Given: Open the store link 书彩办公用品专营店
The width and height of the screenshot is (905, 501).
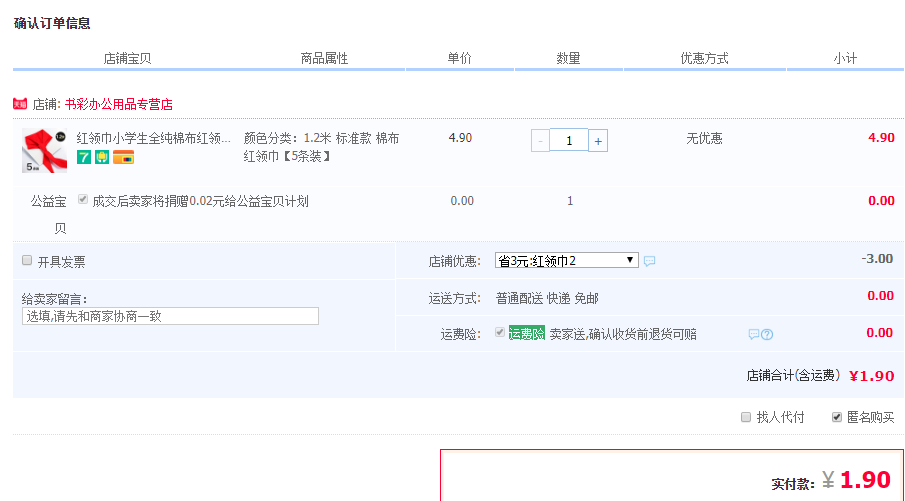Looking at the screenshot, I should click(119, 104).
